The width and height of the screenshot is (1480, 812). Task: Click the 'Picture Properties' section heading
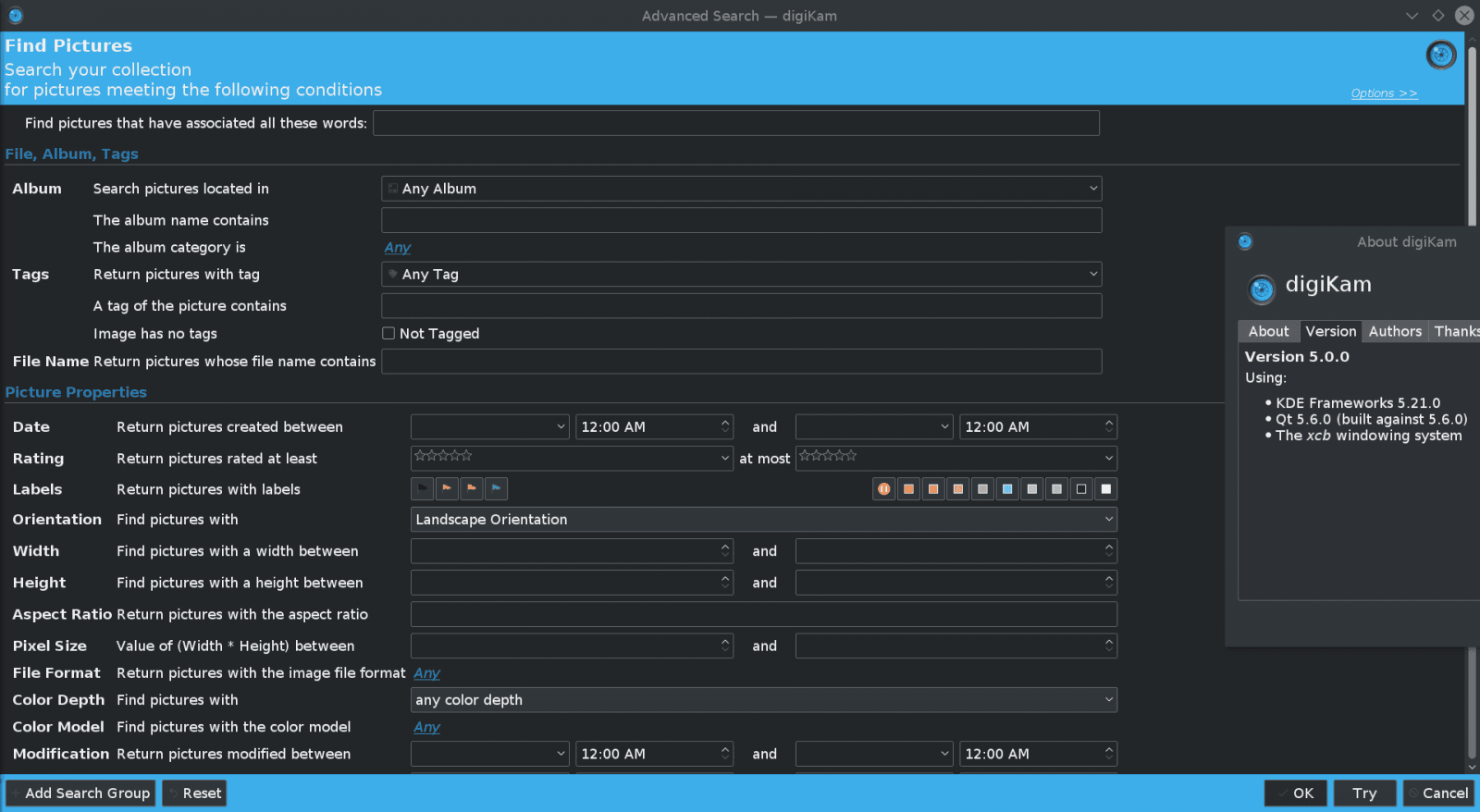[76, 392]
